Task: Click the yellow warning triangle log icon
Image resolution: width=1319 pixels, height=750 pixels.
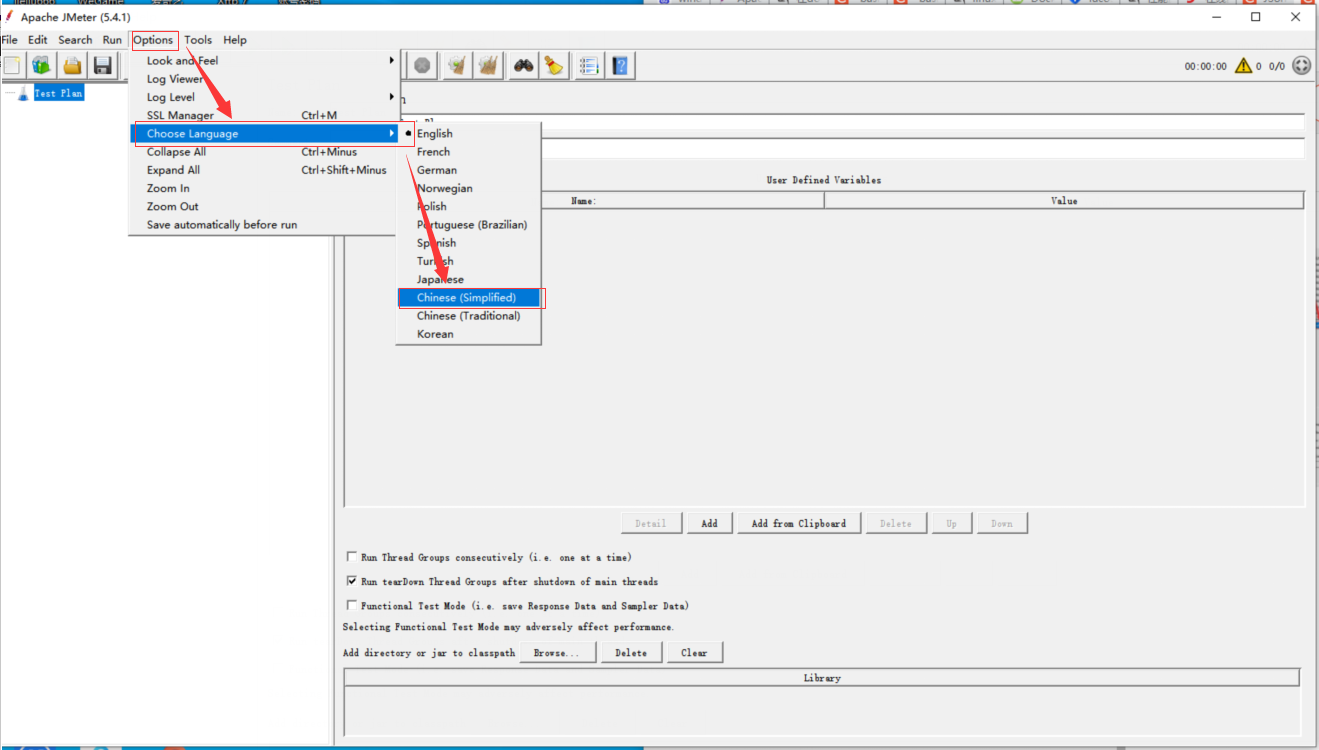Action: coord(1243,66)
